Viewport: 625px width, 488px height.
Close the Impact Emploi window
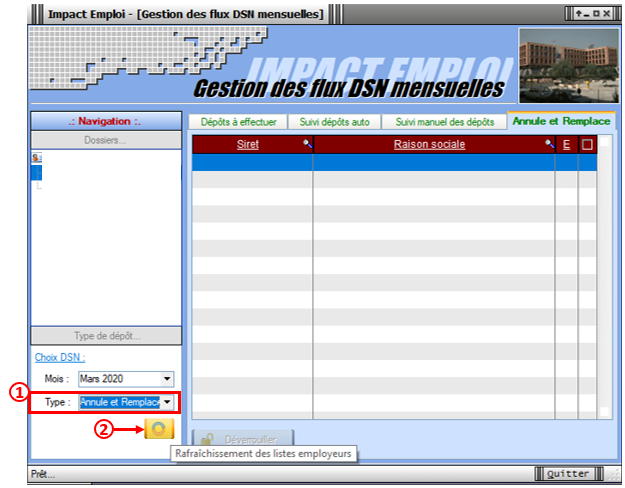coord(607,14)
